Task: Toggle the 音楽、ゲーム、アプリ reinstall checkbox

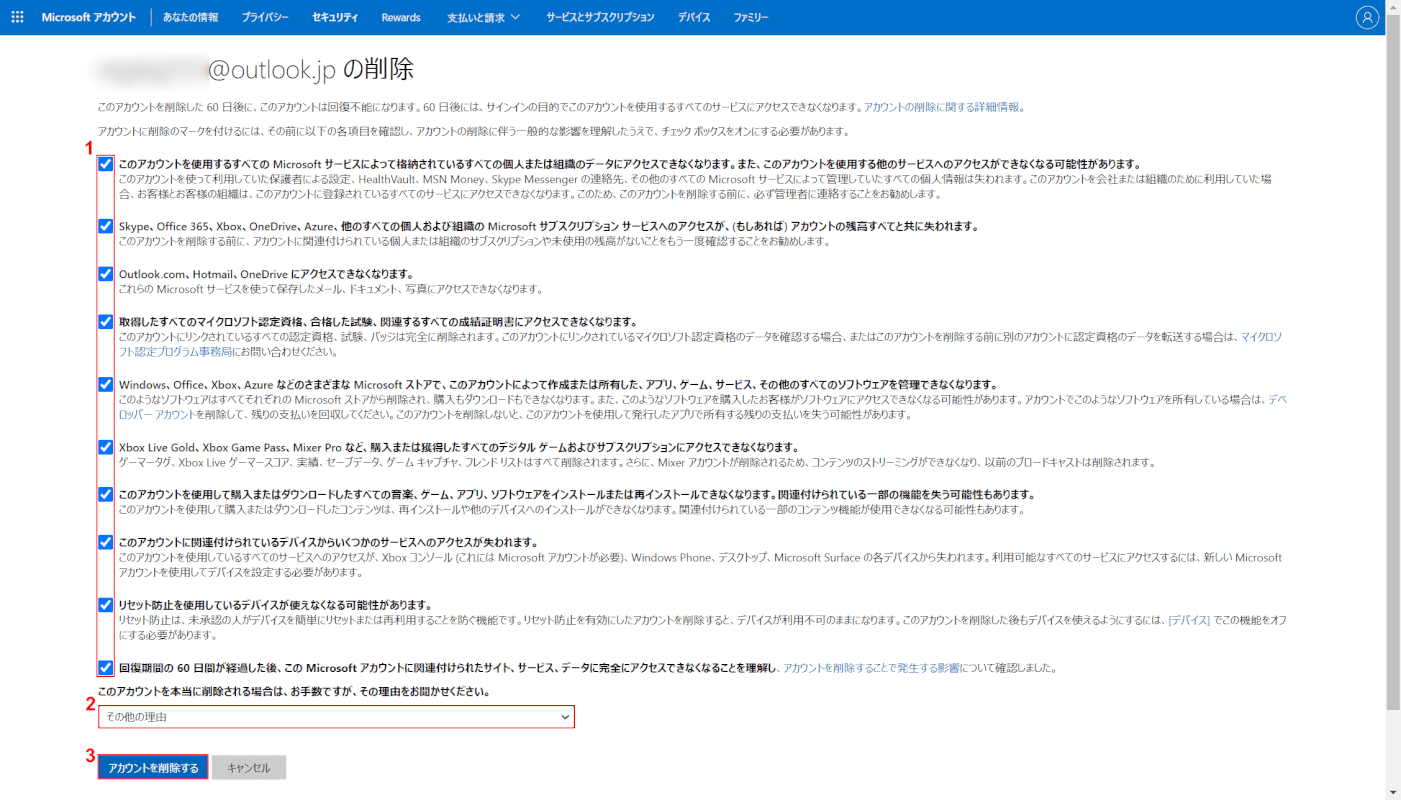Action: pos(105,494)
